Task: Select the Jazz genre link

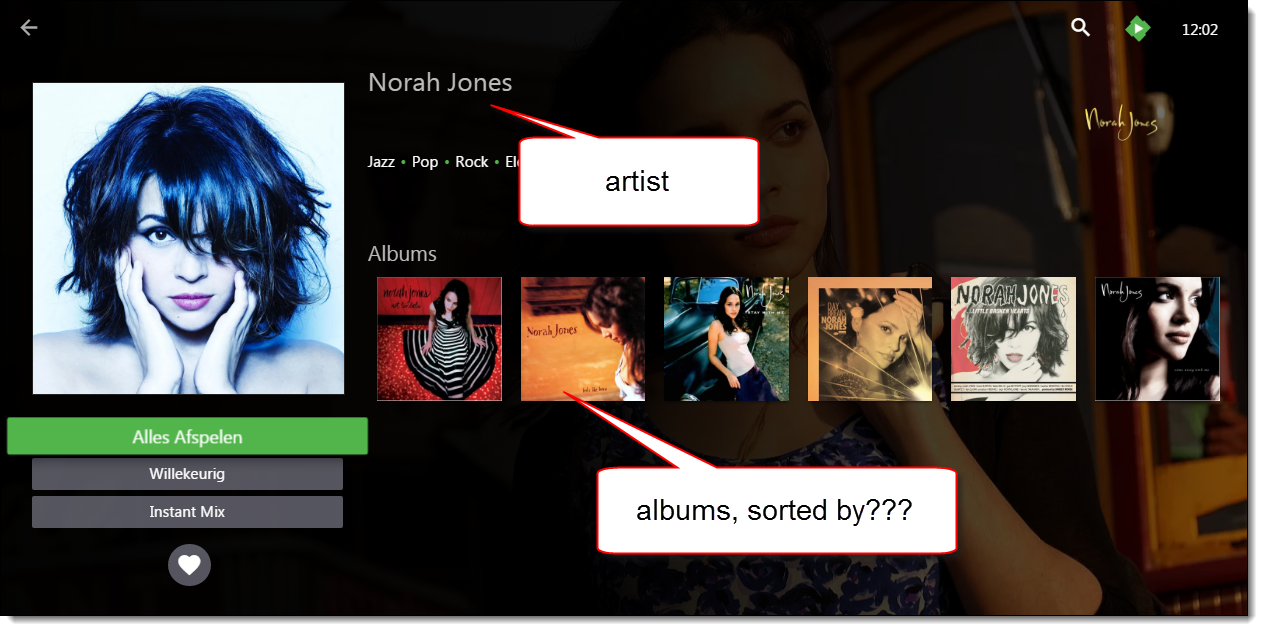Action: click(381, 161)
